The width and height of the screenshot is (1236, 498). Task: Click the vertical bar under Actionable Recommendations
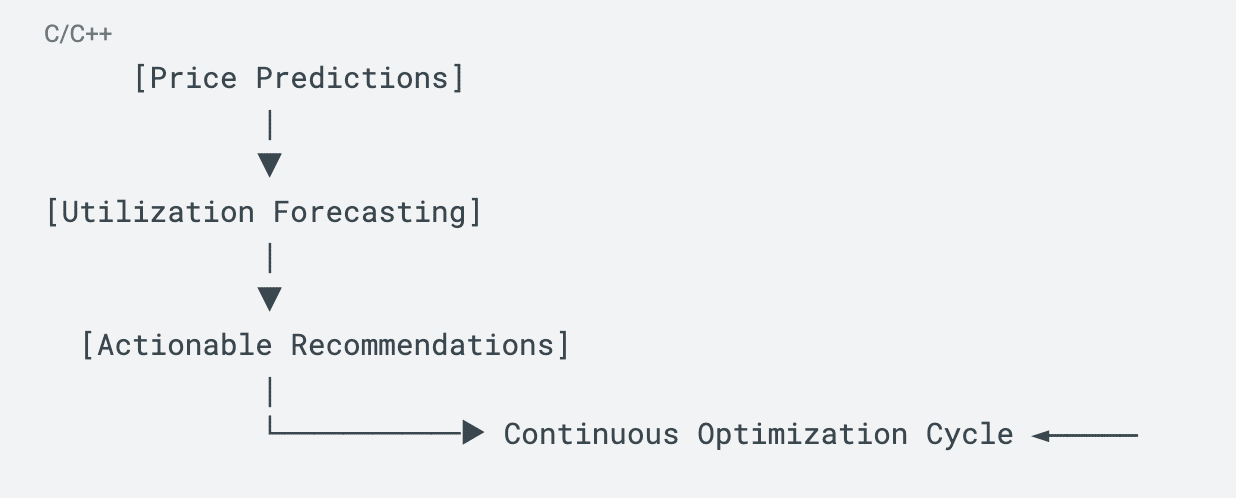pos(270,390)
